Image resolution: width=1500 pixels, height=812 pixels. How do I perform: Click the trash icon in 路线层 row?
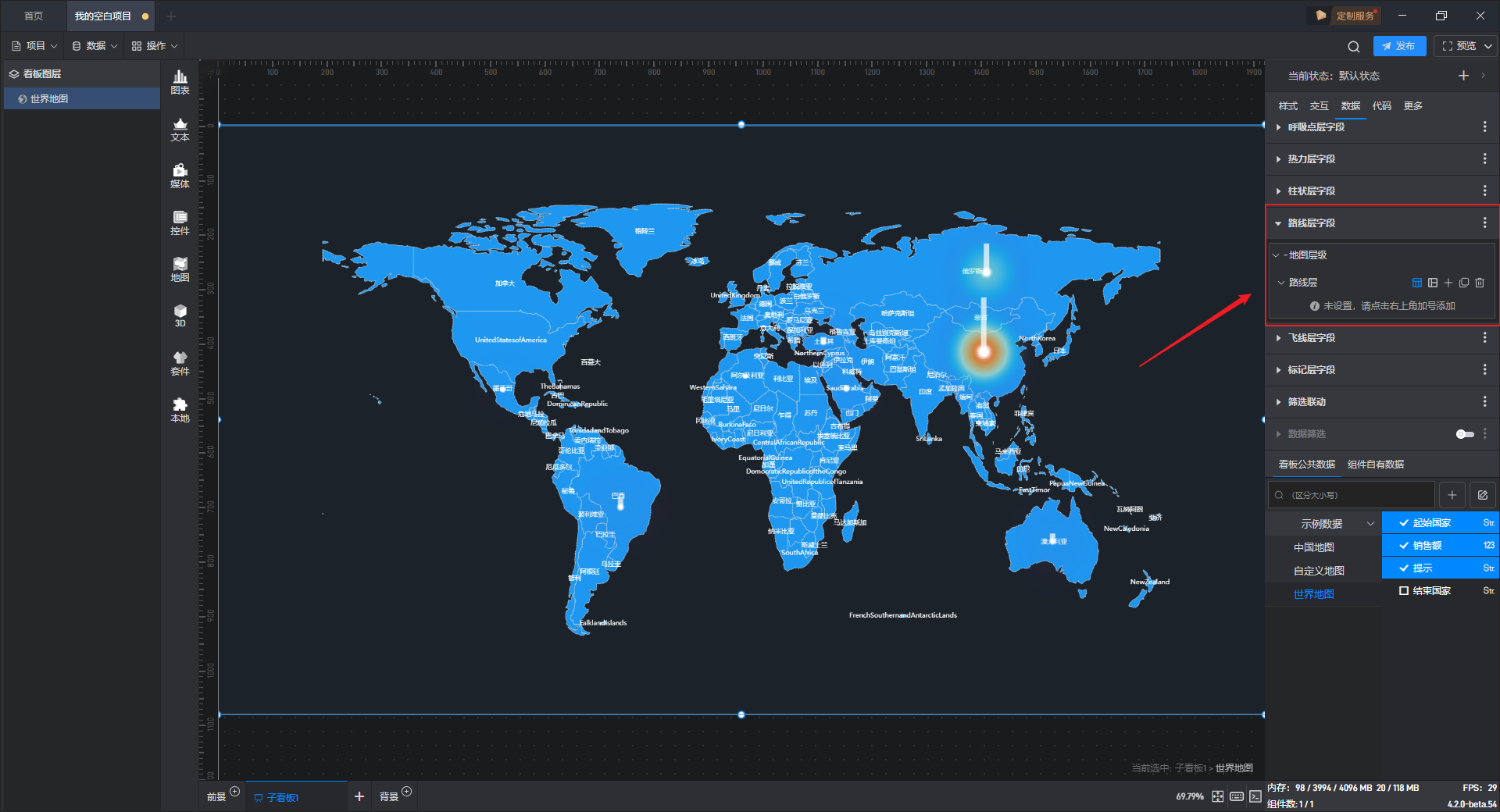pos(1480,283)
